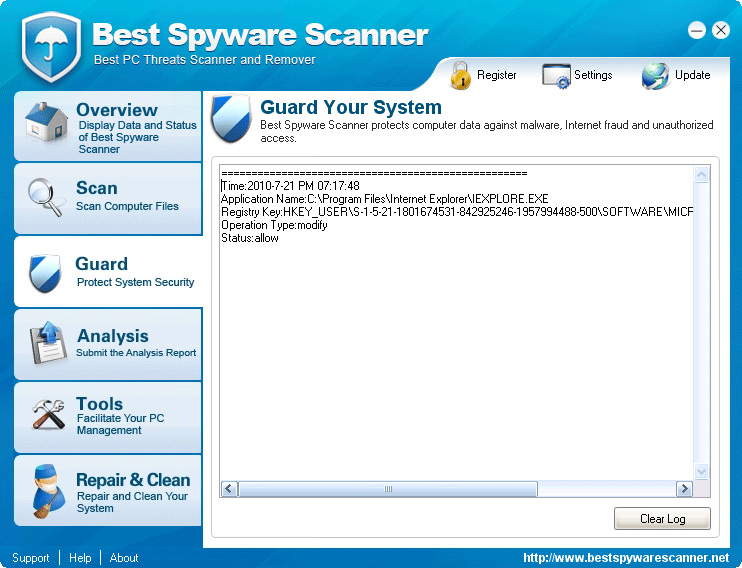Click the Scan magnifying glass icon
The image size is (742, 568).
click(x=46, y=197)
